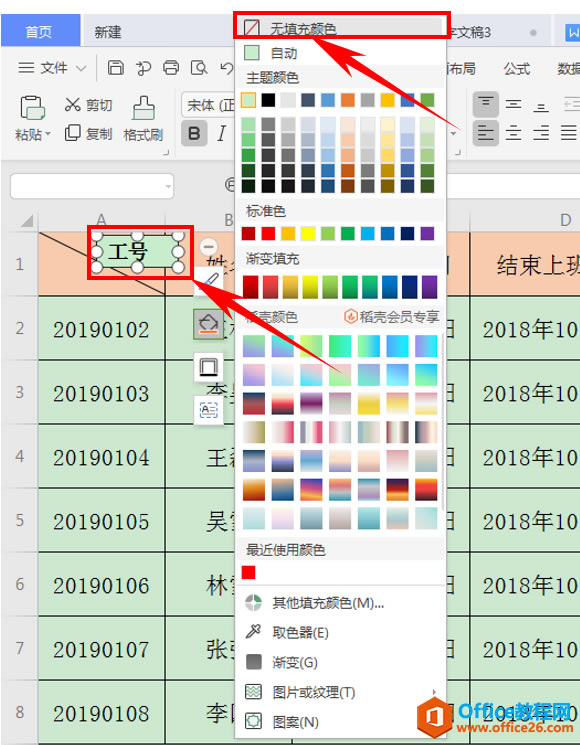Click the Save icon in the quick access toolbar
Screen dimensions: 580x745
(115, 68)
